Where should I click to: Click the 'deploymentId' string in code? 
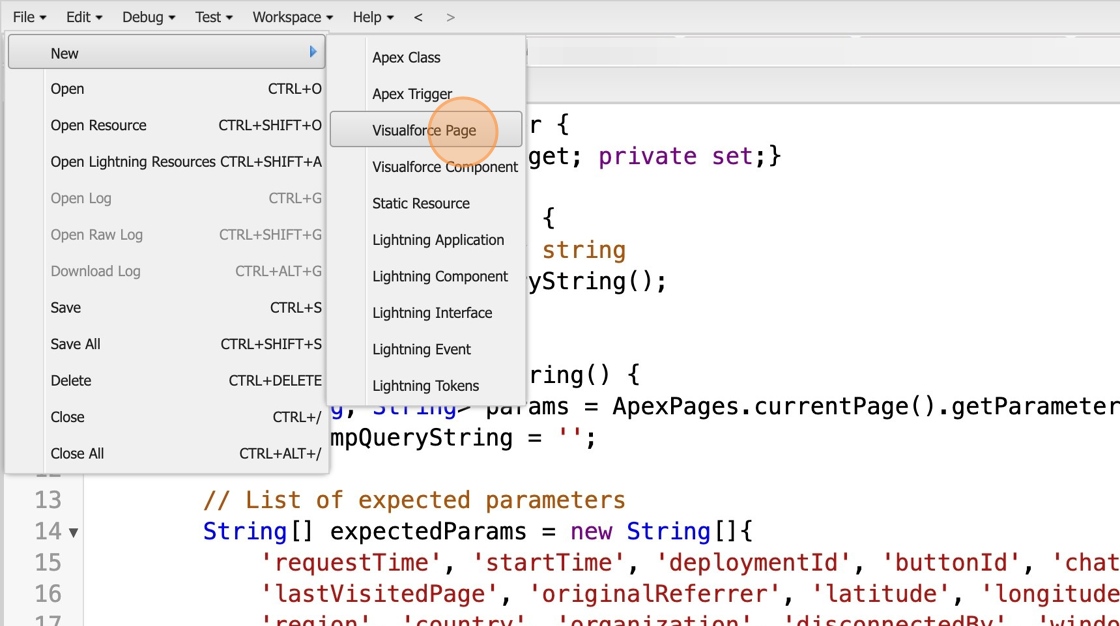754,562
